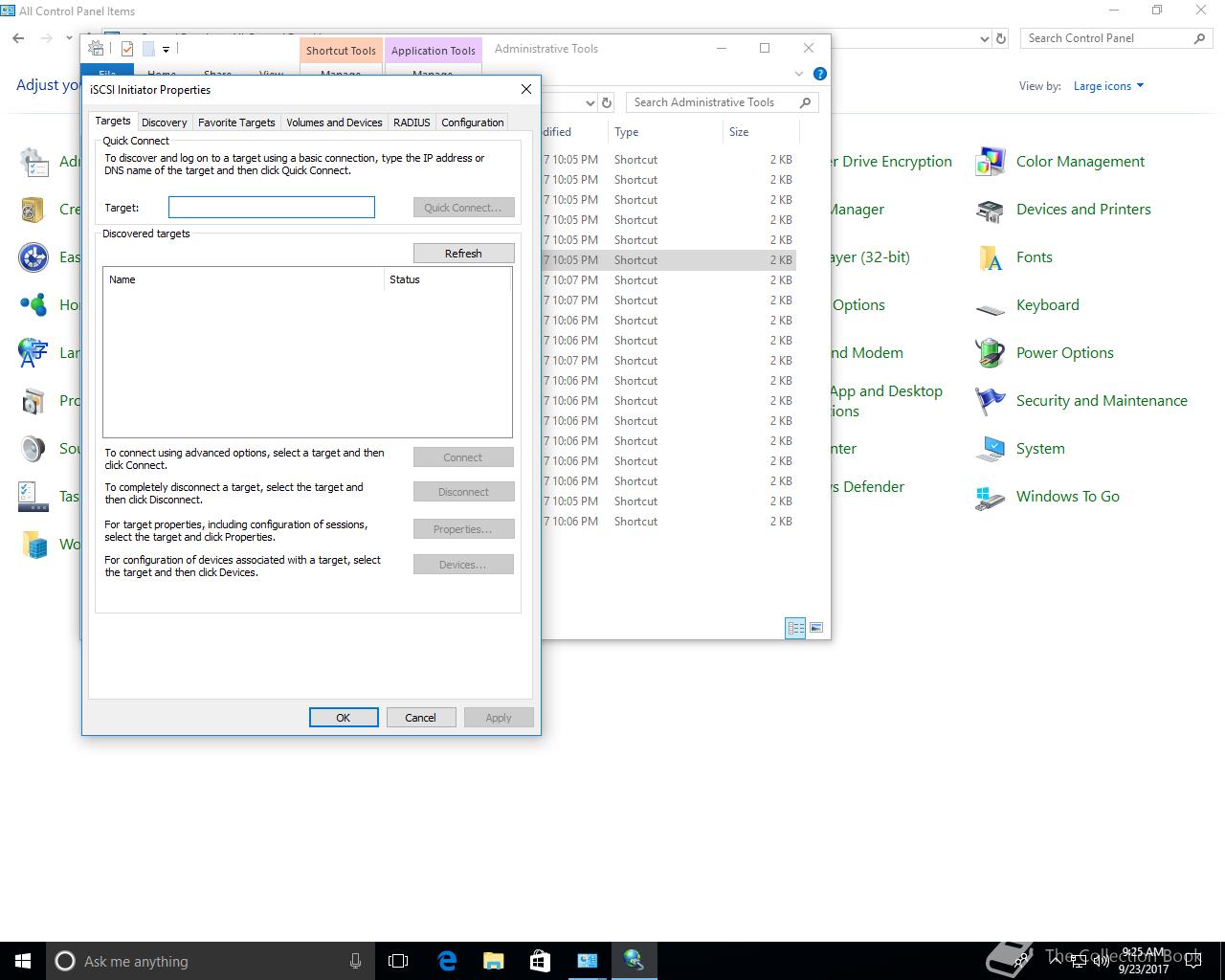The image size is (1225, 980).
Task: Open the Control Panel address bar dropdown
Action: [985, 39]
